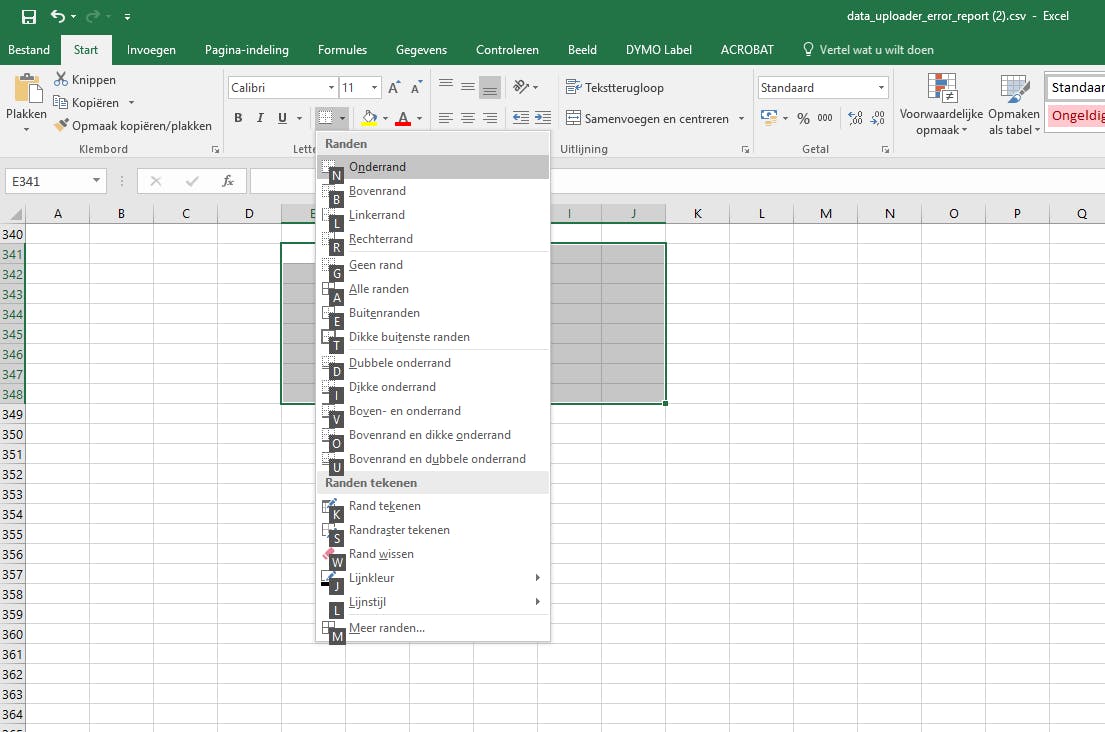1105x732 pixels.
Task: Toggle bold formatting
Action: [238, 118]
